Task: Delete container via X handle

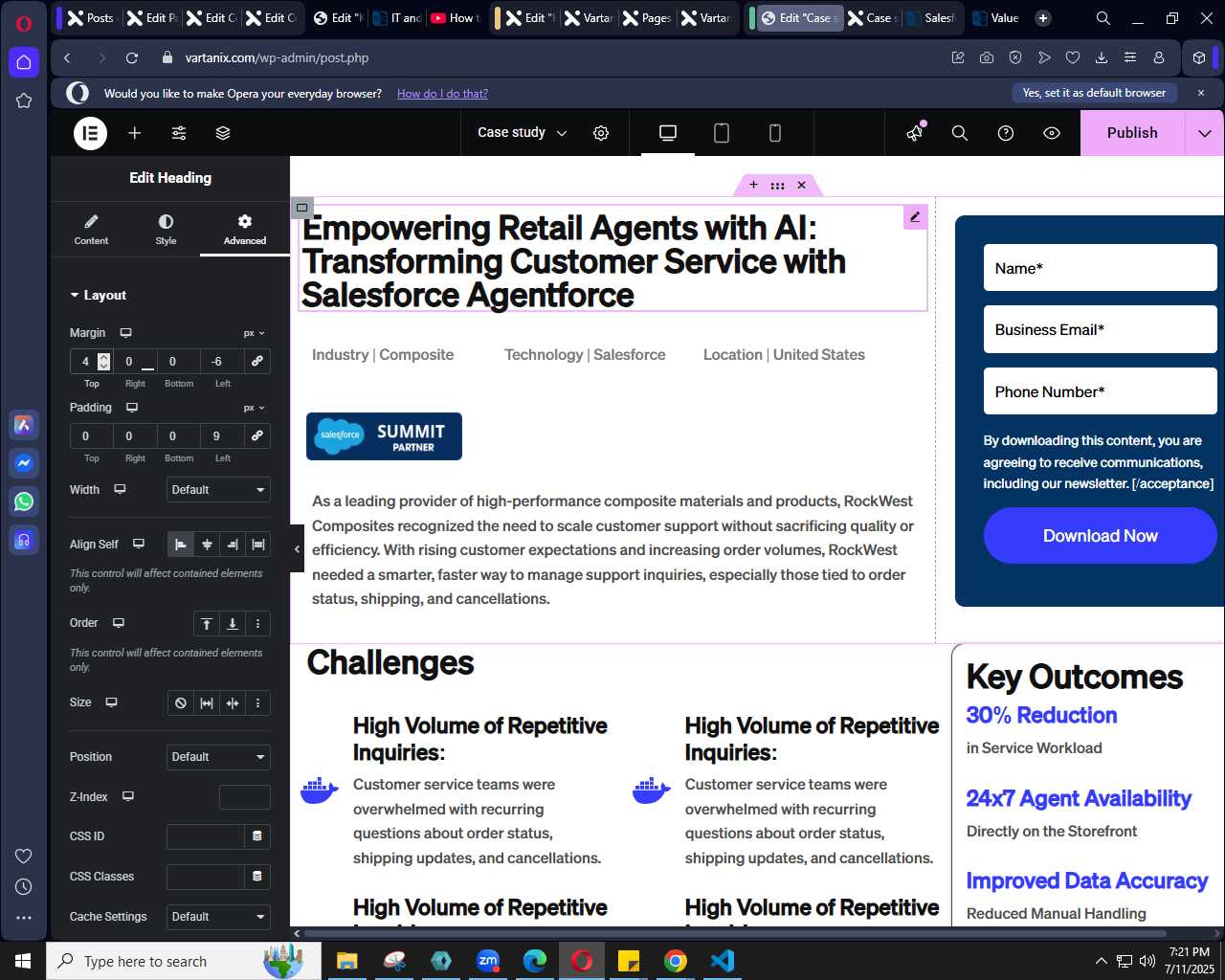Action: coord(802,185)
